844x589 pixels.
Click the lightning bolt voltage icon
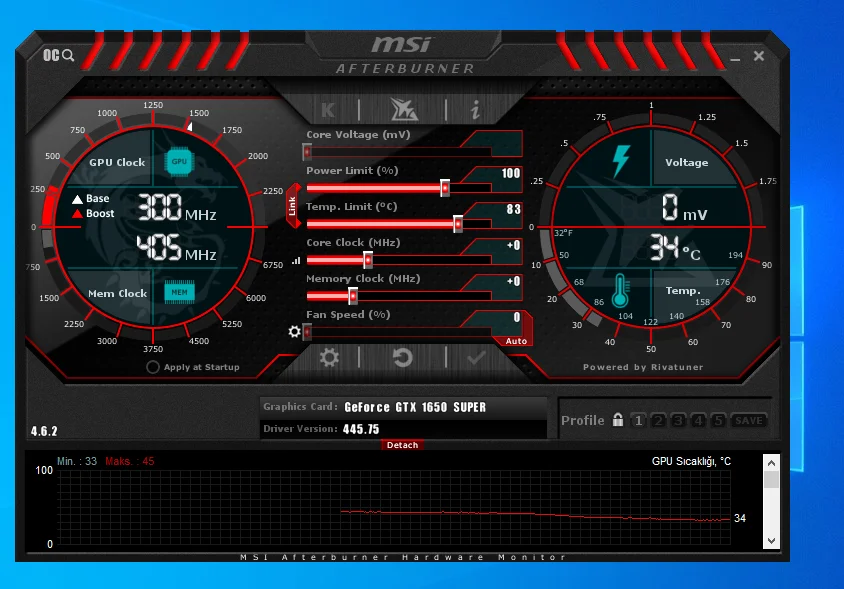pyautogui.click(x=621, y=161)
